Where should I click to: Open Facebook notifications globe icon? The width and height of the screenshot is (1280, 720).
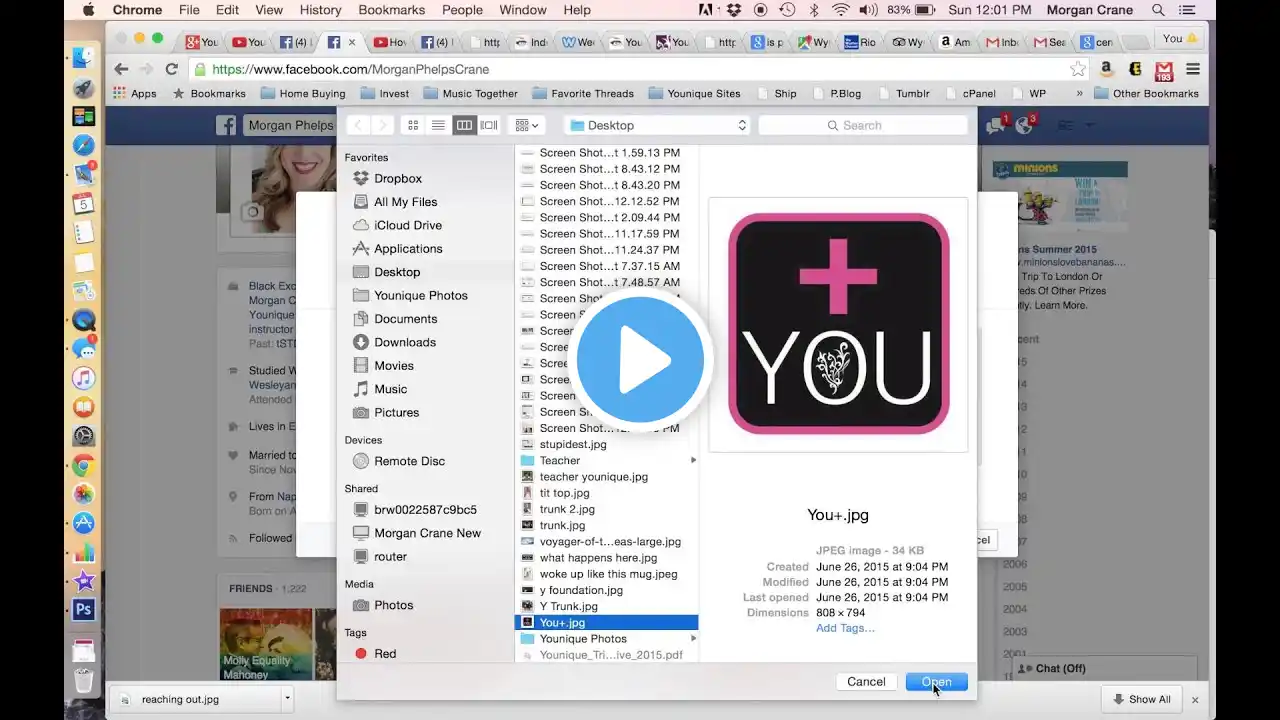click(x=1024, y=125)
